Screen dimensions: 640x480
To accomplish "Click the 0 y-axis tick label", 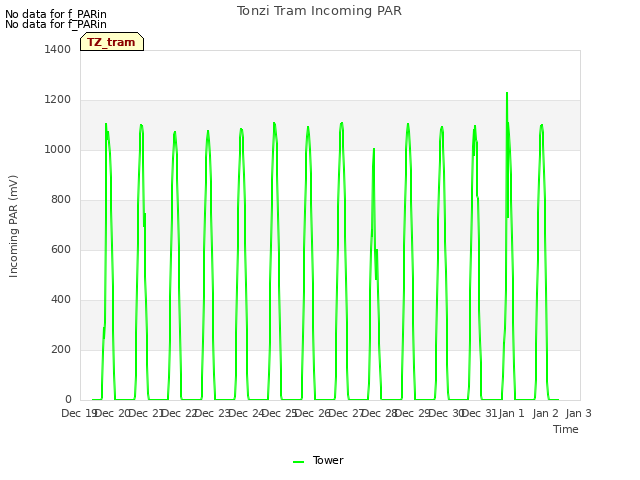I will [x=68, y=399].
